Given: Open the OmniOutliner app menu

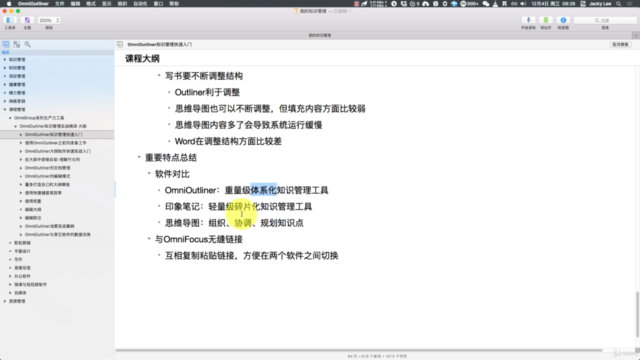Looking at the screenshot, I should point(33,4).
